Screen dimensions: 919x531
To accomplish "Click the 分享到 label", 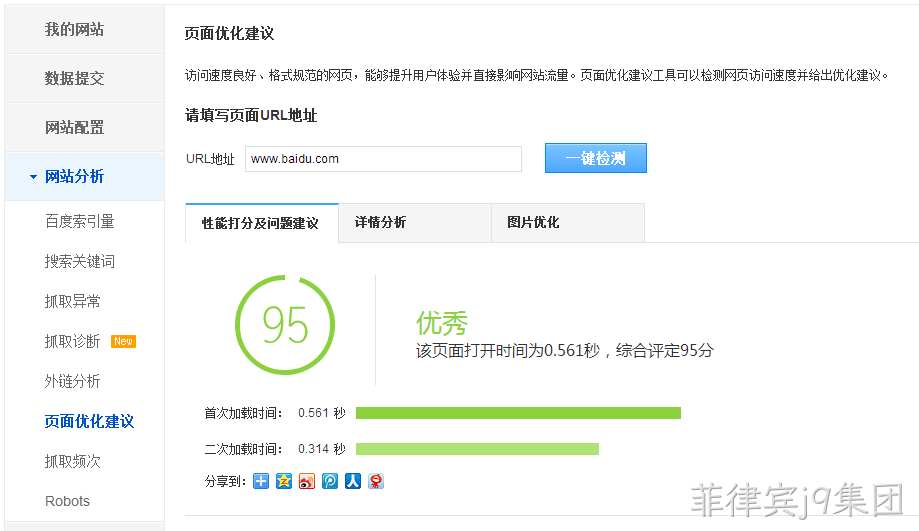I will point(225,482).
